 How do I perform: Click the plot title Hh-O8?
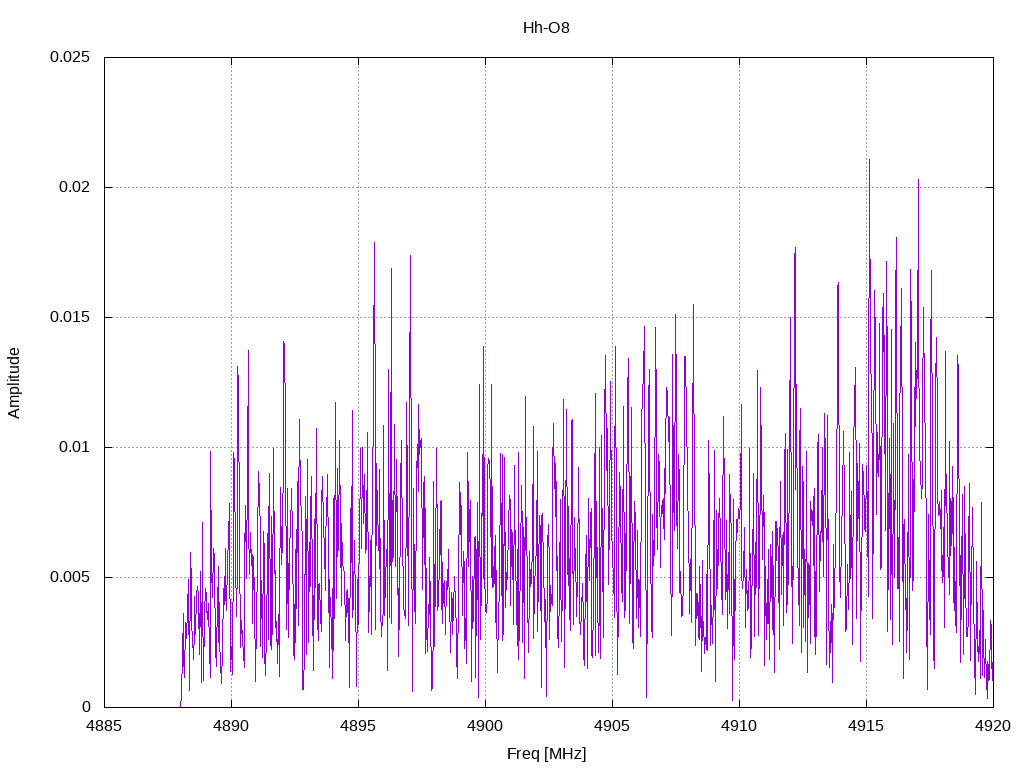546,28
